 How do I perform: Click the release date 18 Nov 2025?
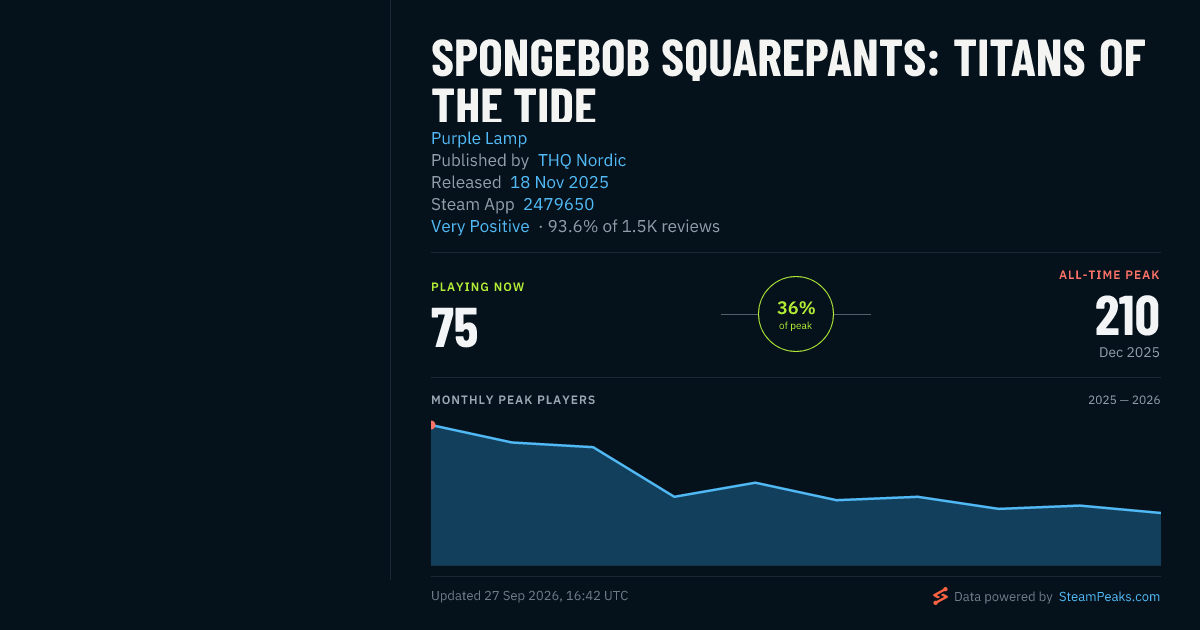pyautogui.click(x=559, y=182)
